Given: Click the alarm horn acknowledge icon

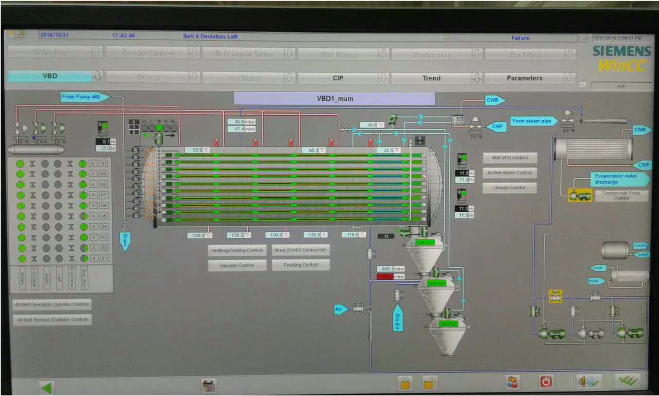Looking at the screenshot, I should pos(588,381).
